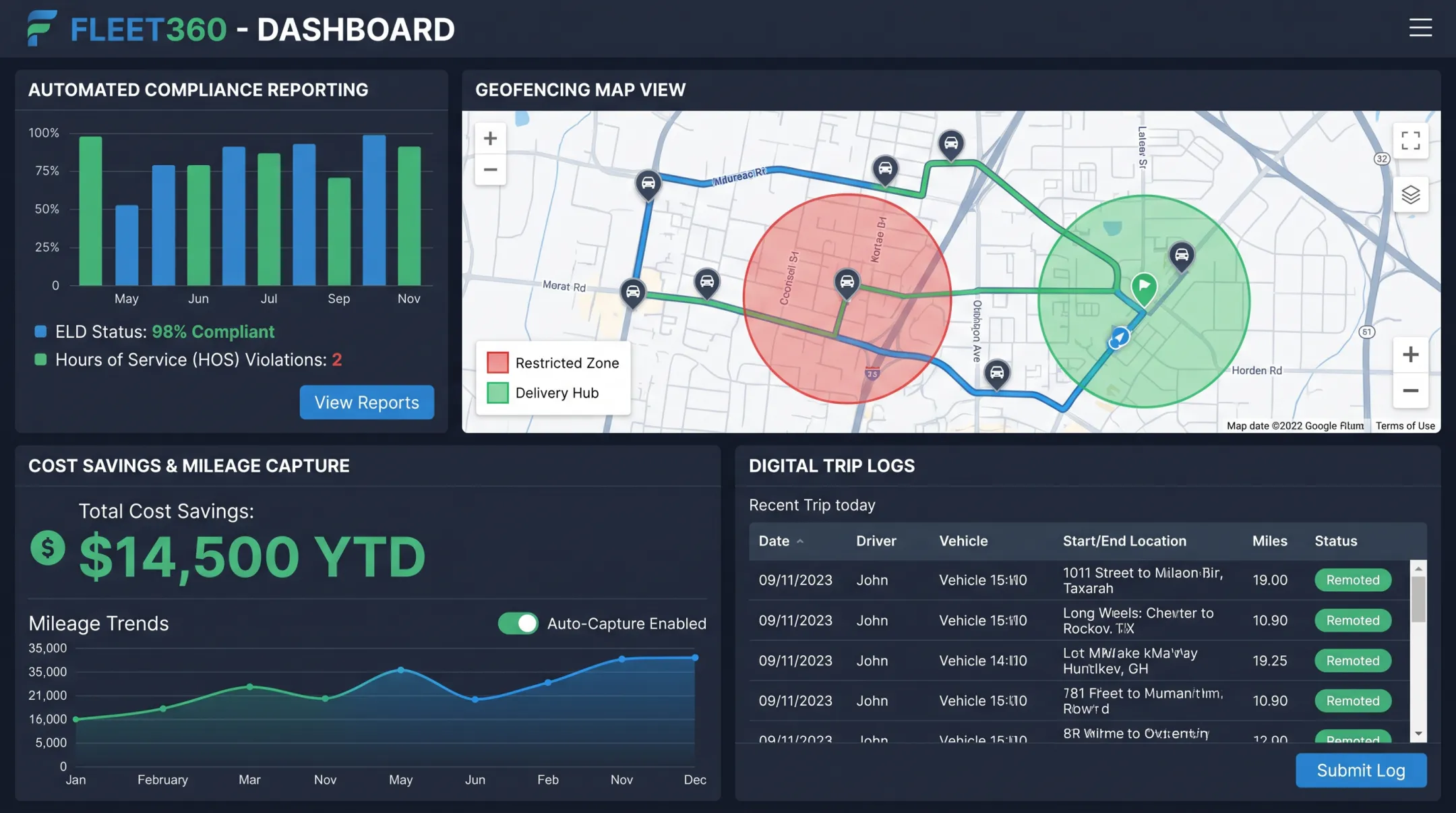Select the topmost vehicle marker on map
Image resolution: width=1456 pixels, height=813 pixels.
[x=950, y=145]
